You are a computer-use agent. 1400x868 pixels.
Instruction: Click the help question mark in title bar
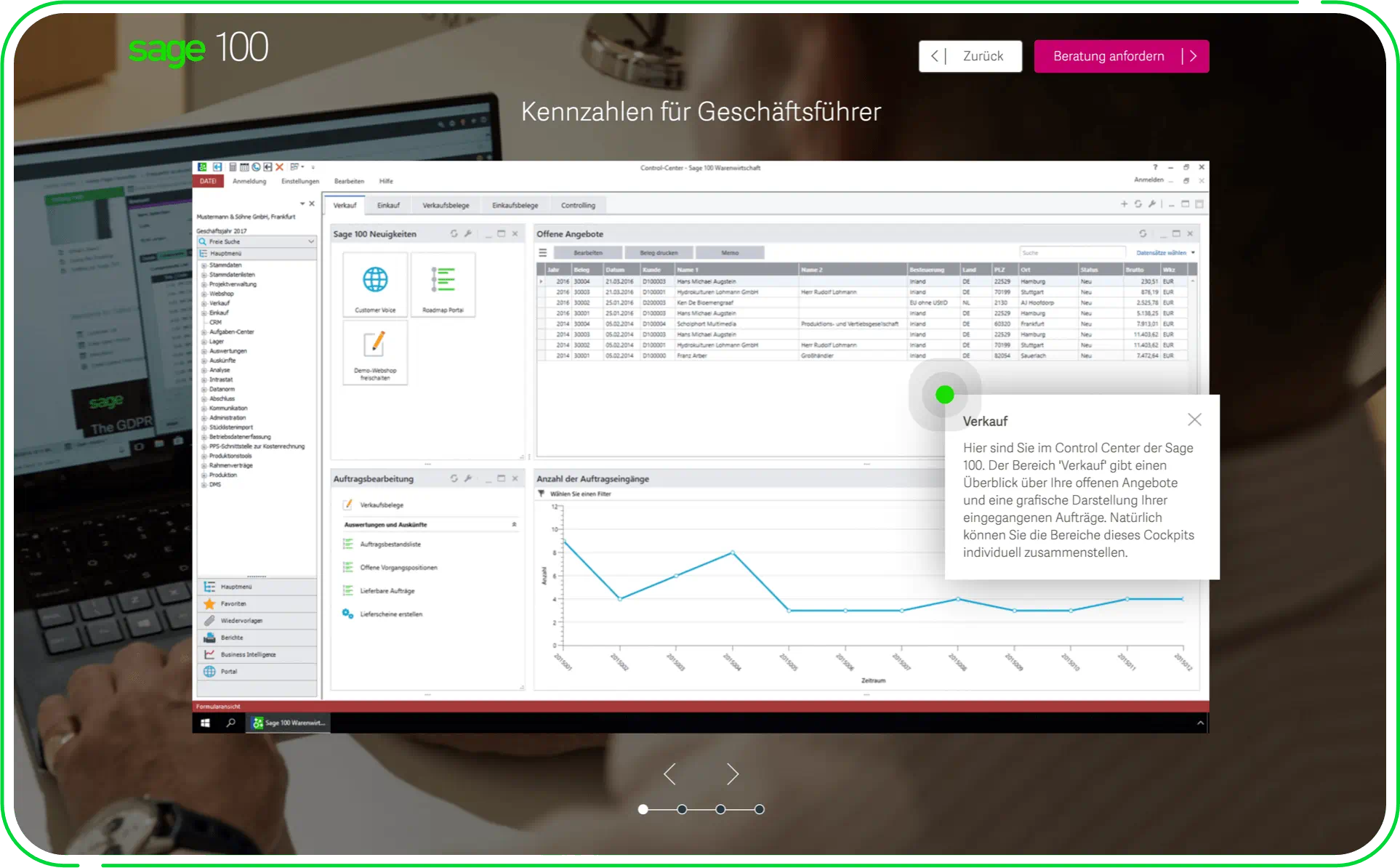[x=1155, y=167]
